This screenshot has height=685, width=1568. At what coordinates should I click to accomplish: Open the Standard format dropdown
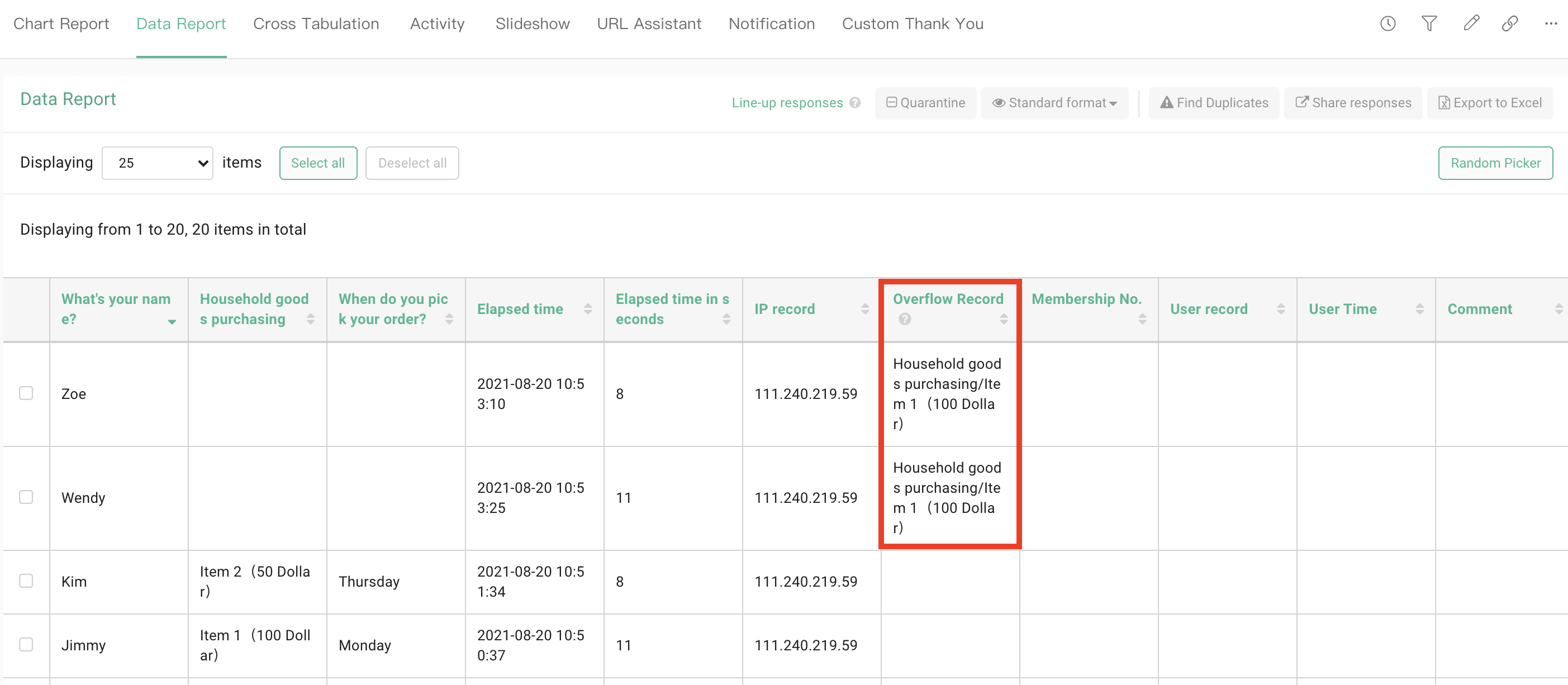[1055, 103]
